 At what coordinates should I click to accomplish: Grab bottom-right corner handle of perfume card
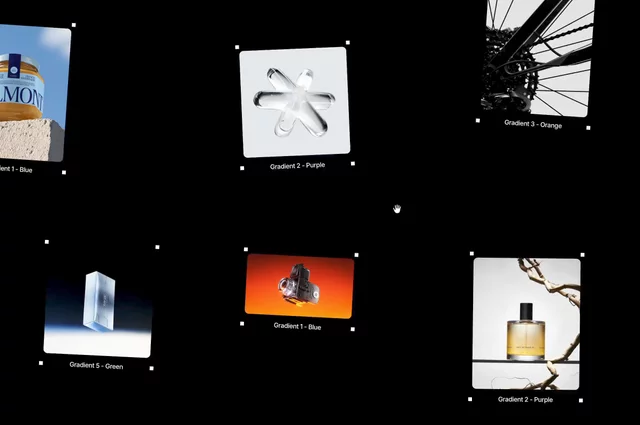pyautogui.click(x=581, y=401)
